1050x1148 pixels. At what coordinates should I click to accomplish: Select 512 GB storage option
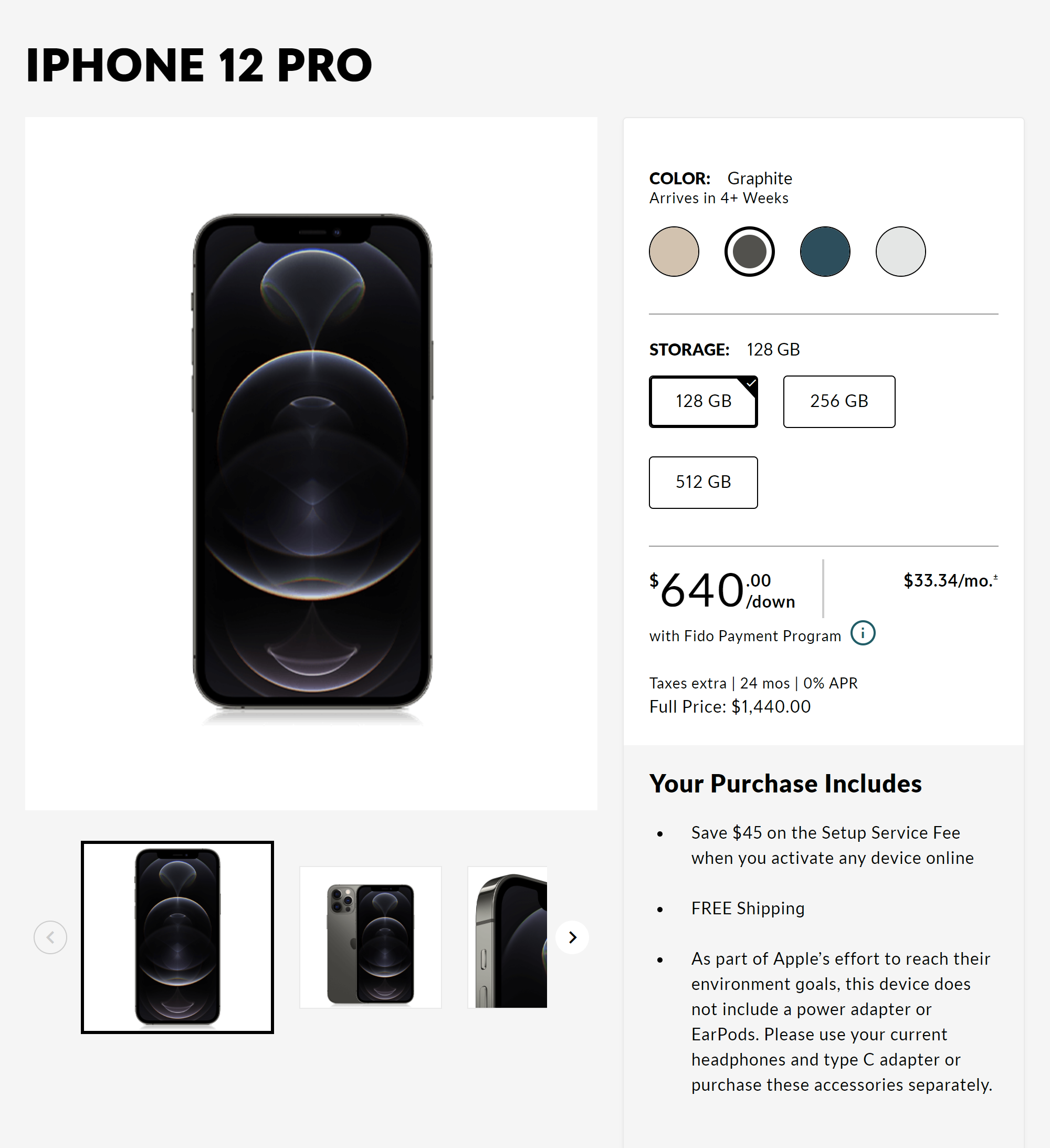click(x=703, y=482)
